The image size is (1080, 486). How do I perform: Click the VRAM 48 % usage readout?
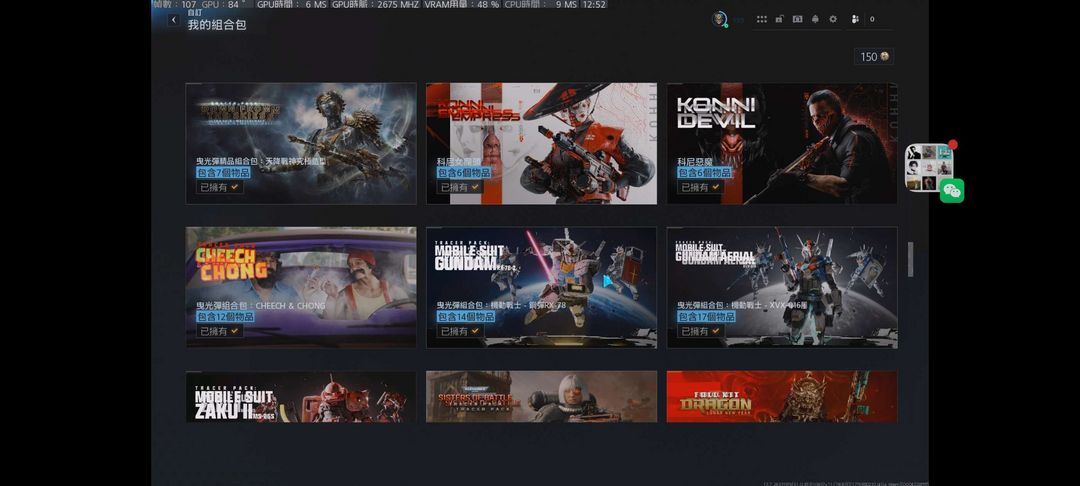[x=461, y=4]
